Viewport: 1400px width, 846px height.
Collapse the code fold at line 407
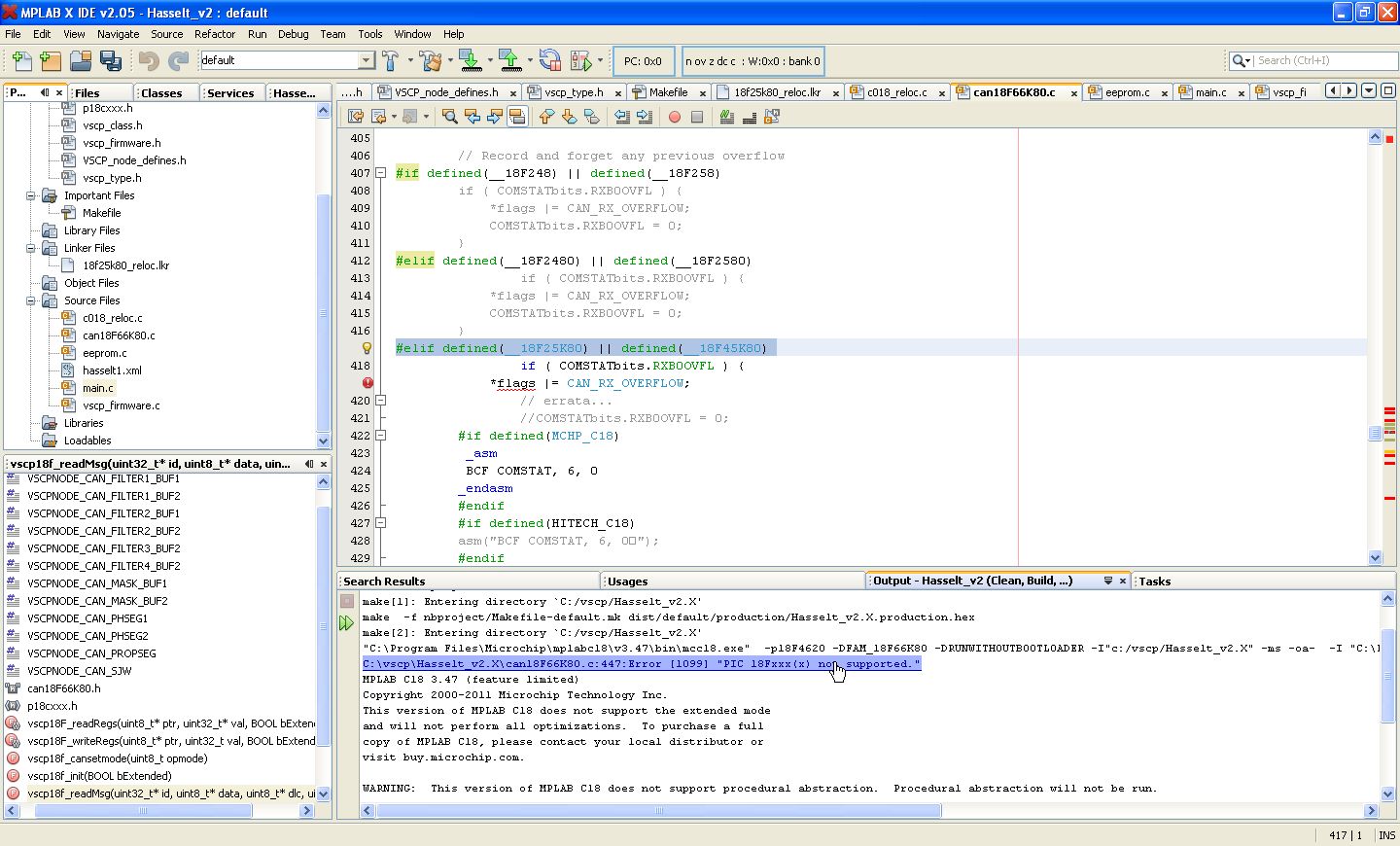(x=381, y=173)
